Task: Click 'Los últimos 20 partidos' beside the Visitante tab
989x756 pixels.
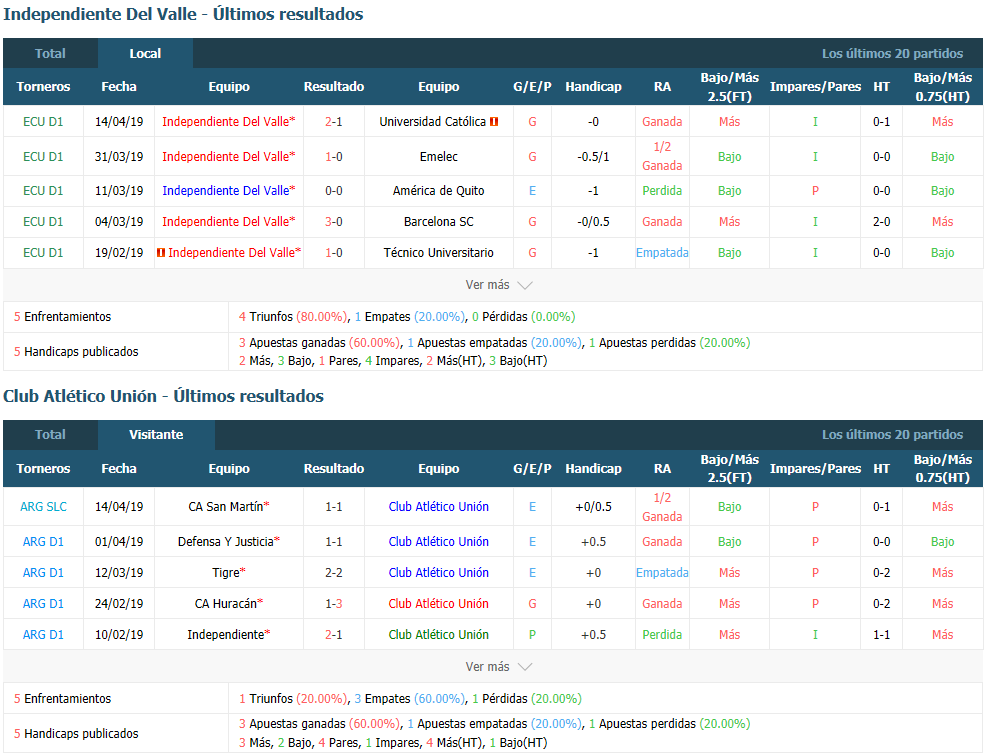Action: (892, 434)
